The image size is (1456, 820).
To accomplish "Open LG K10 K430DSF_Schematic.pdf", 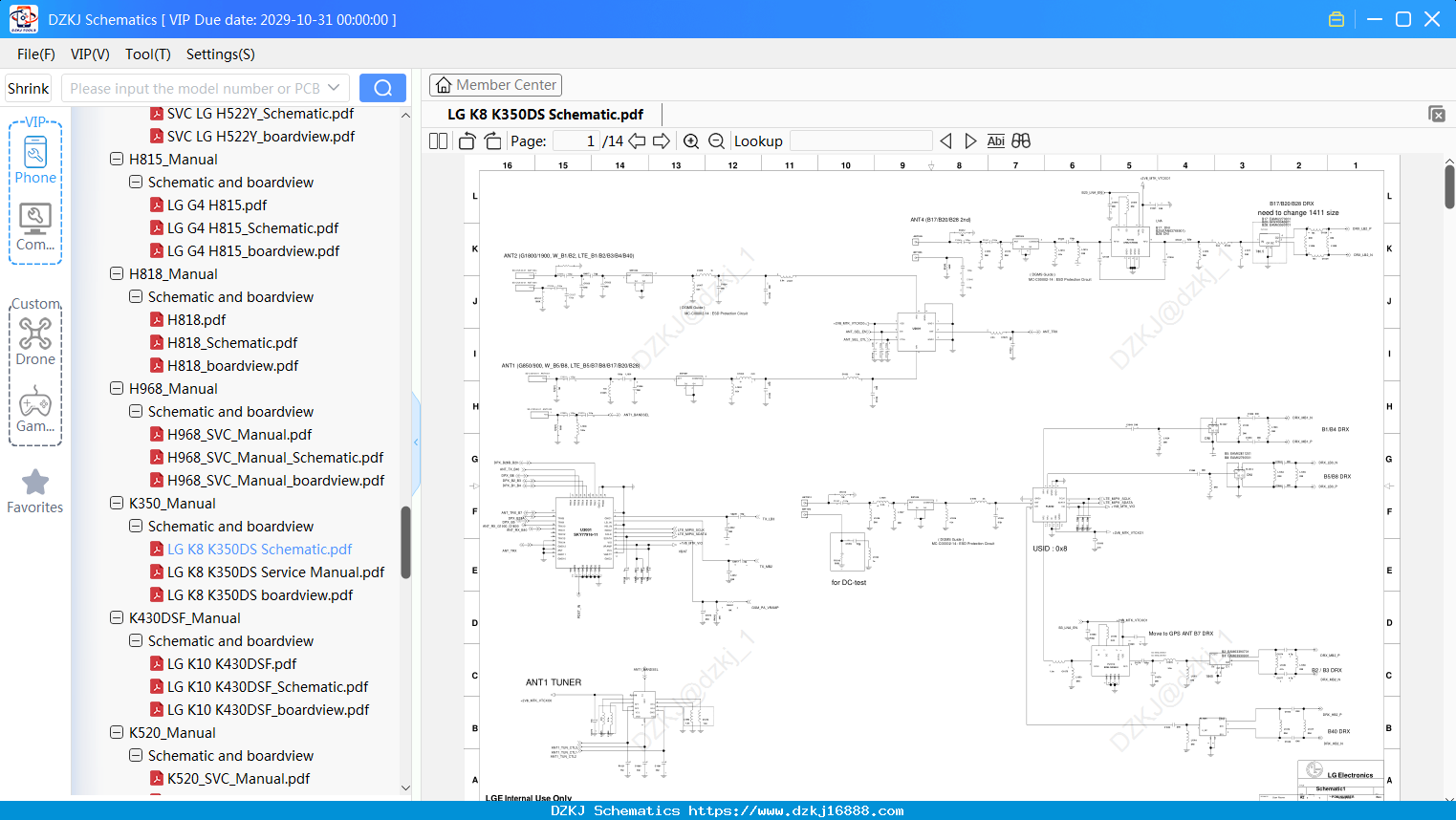I will (x=268, y=687).
